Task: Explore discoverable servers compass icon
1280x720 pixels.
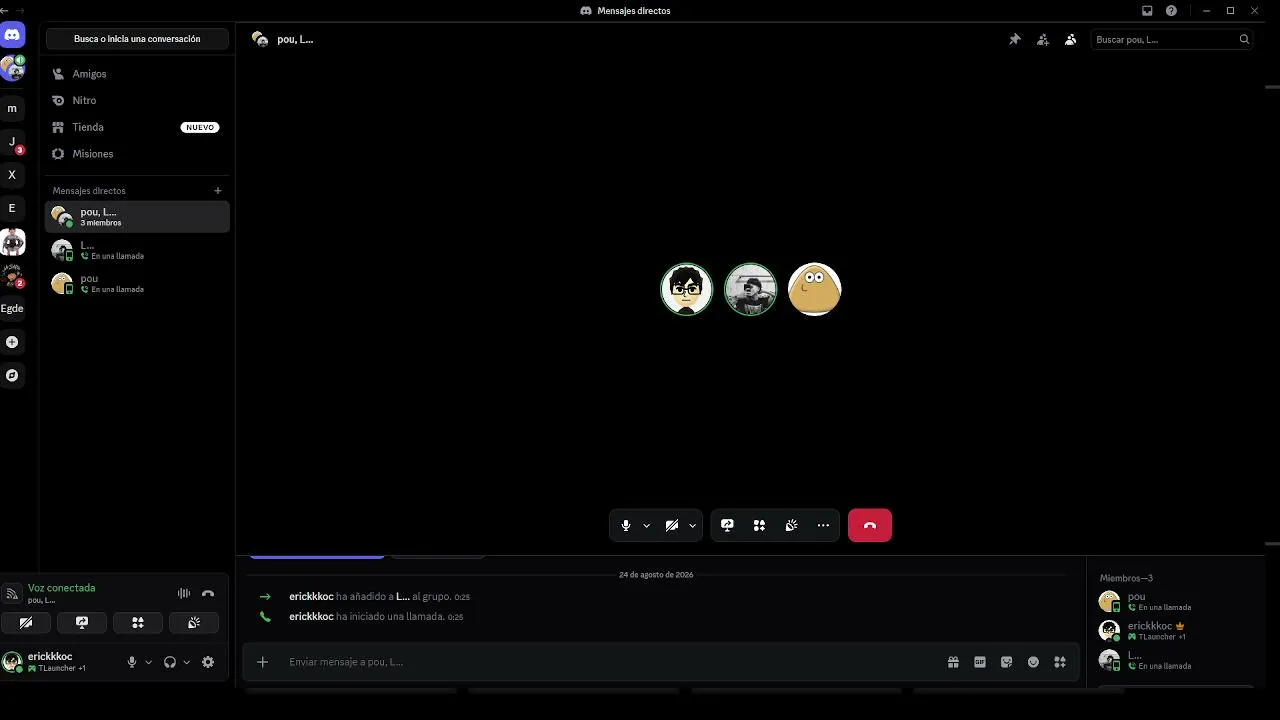Action: pos(12,375)
